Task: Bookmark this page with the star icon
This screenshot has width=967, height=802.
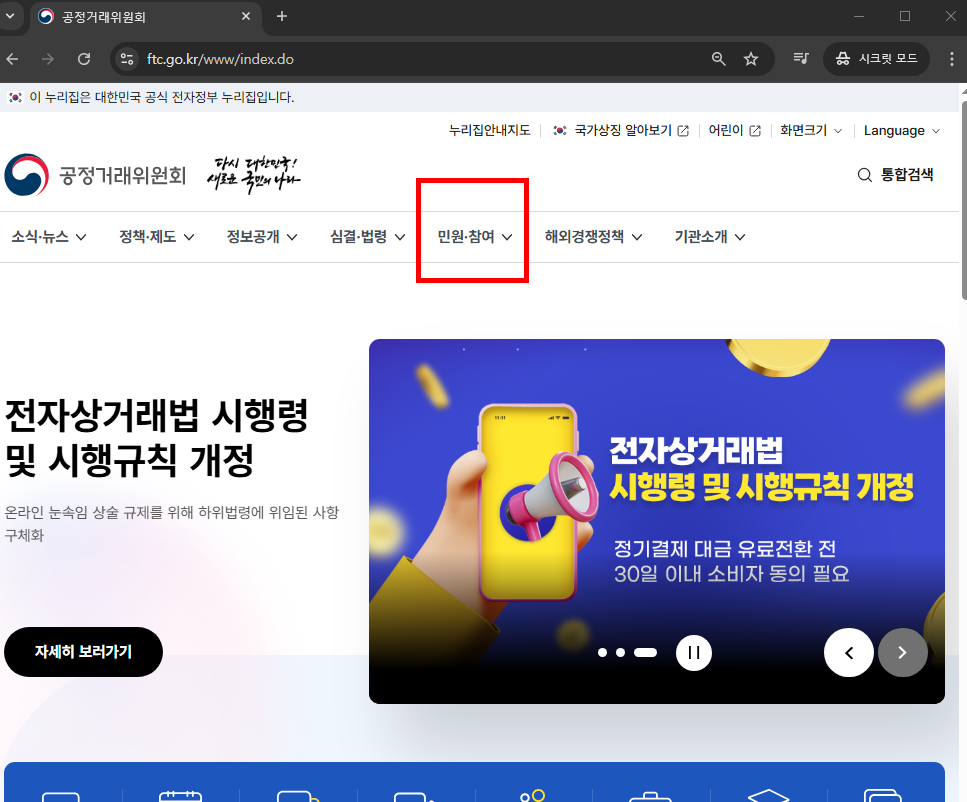Action: (751, 59)
